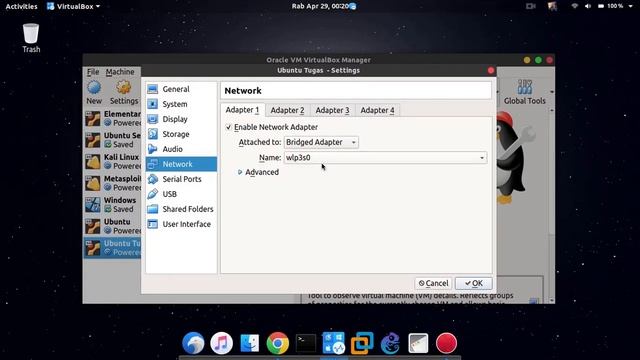Open the System settings category

pyautogui.click(x=181, y=104)
